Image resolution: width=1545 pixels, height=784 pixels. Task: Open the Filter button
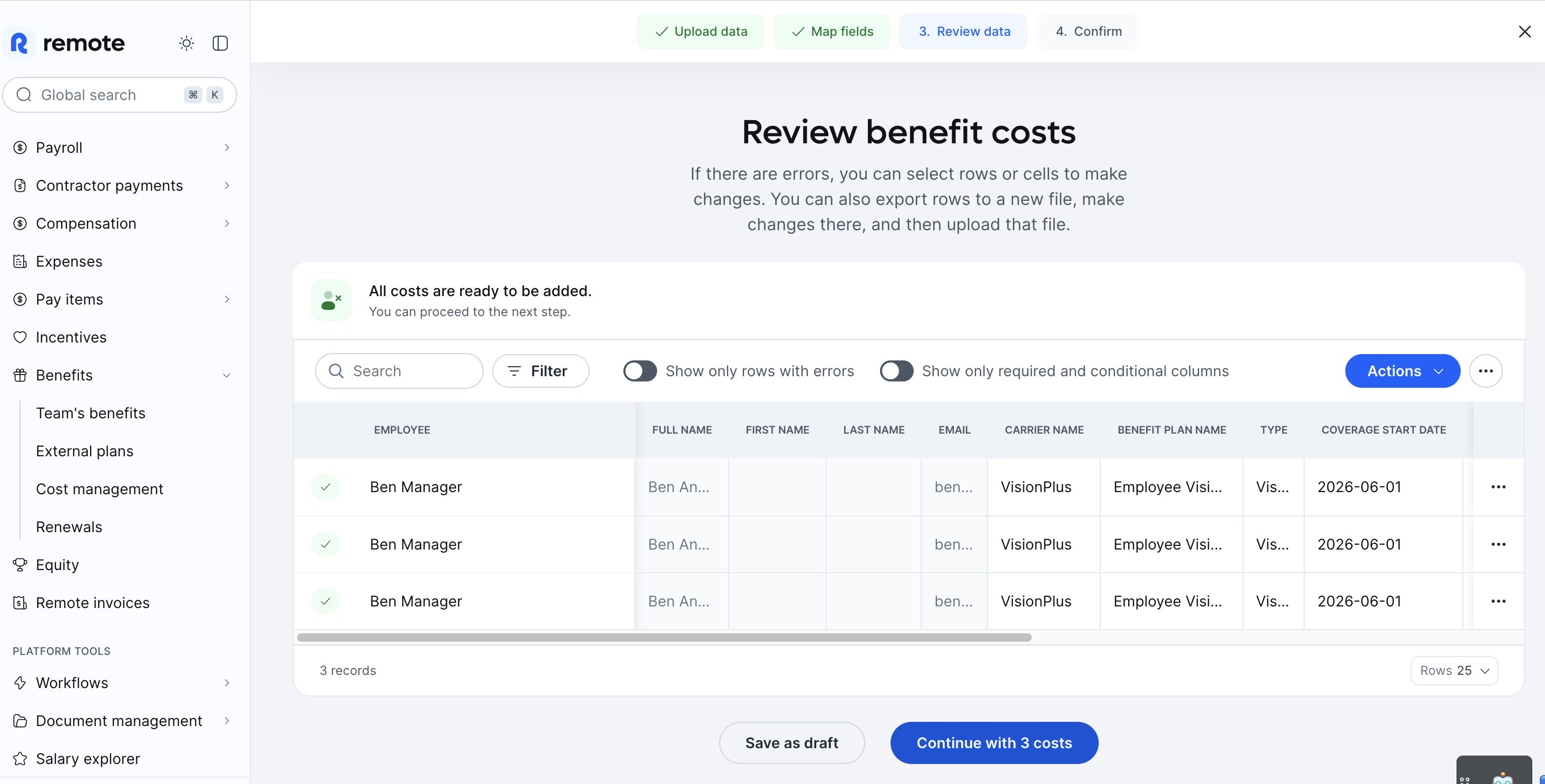(541, 371)
